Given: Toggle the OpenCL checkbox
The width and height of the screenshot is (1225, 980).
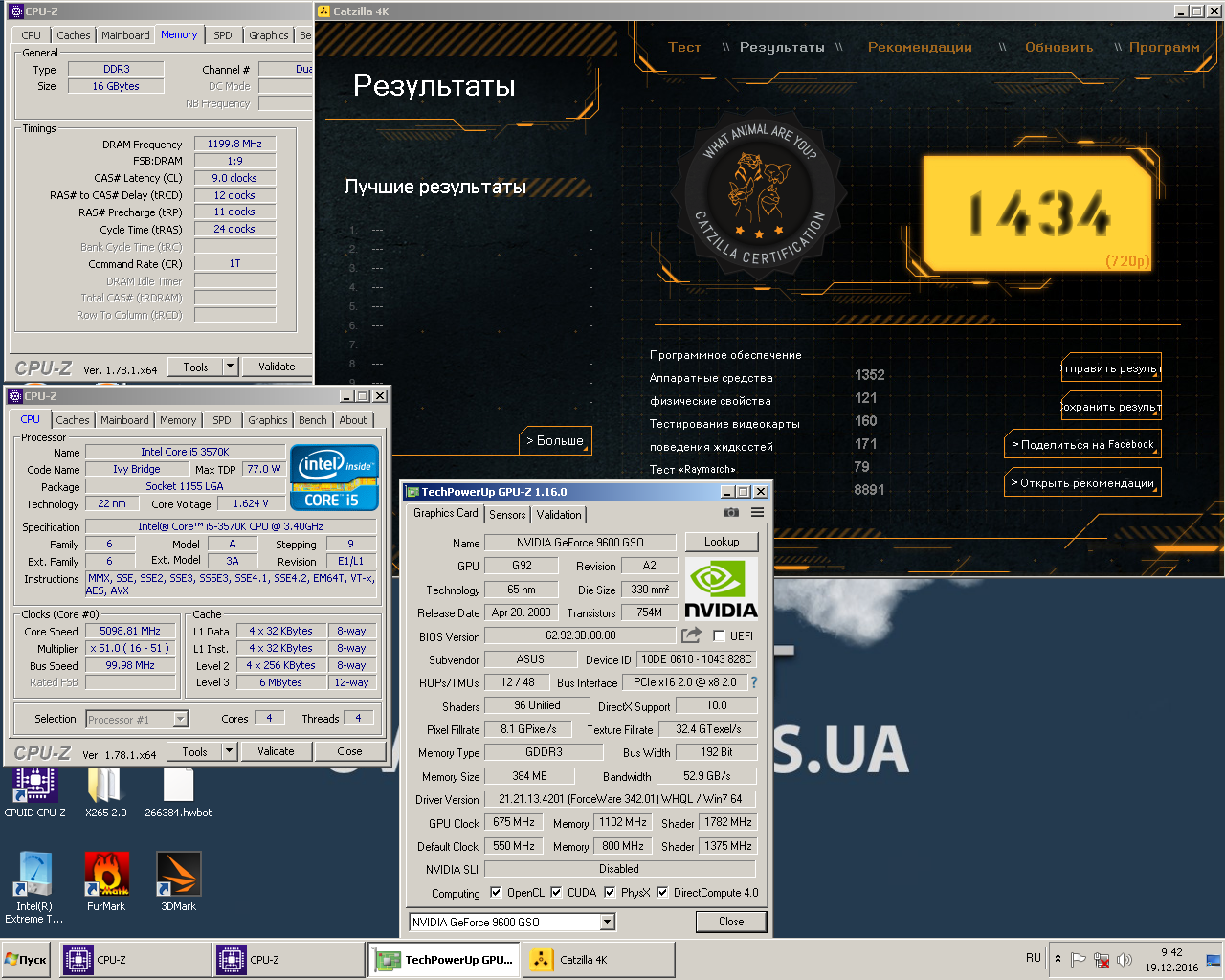Looking at the screenshot, I should tap(496, 892).
